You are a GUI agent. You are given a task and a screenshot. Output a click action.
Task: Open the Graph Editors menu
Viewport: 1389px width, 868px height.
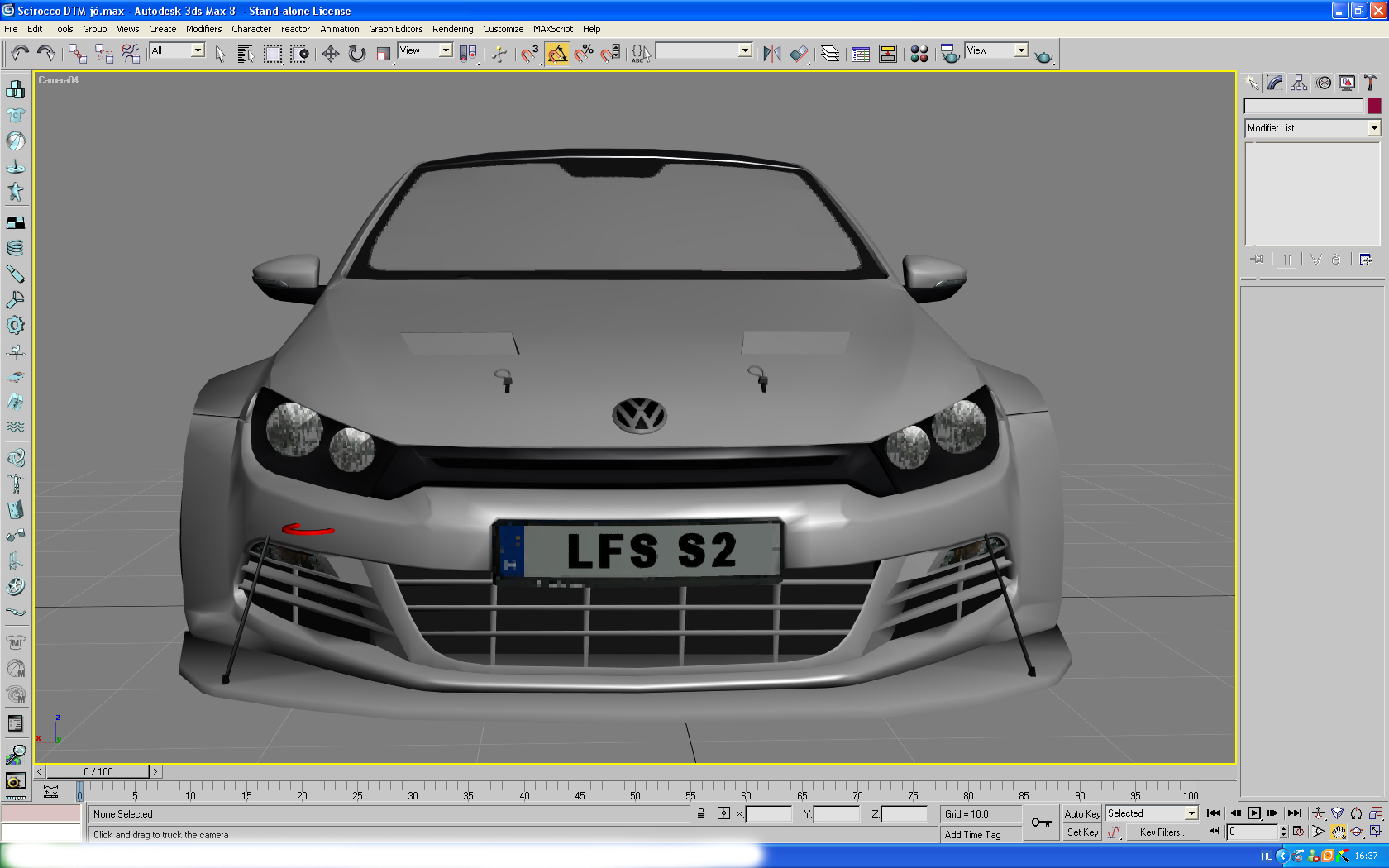click(x=395, y=29)
